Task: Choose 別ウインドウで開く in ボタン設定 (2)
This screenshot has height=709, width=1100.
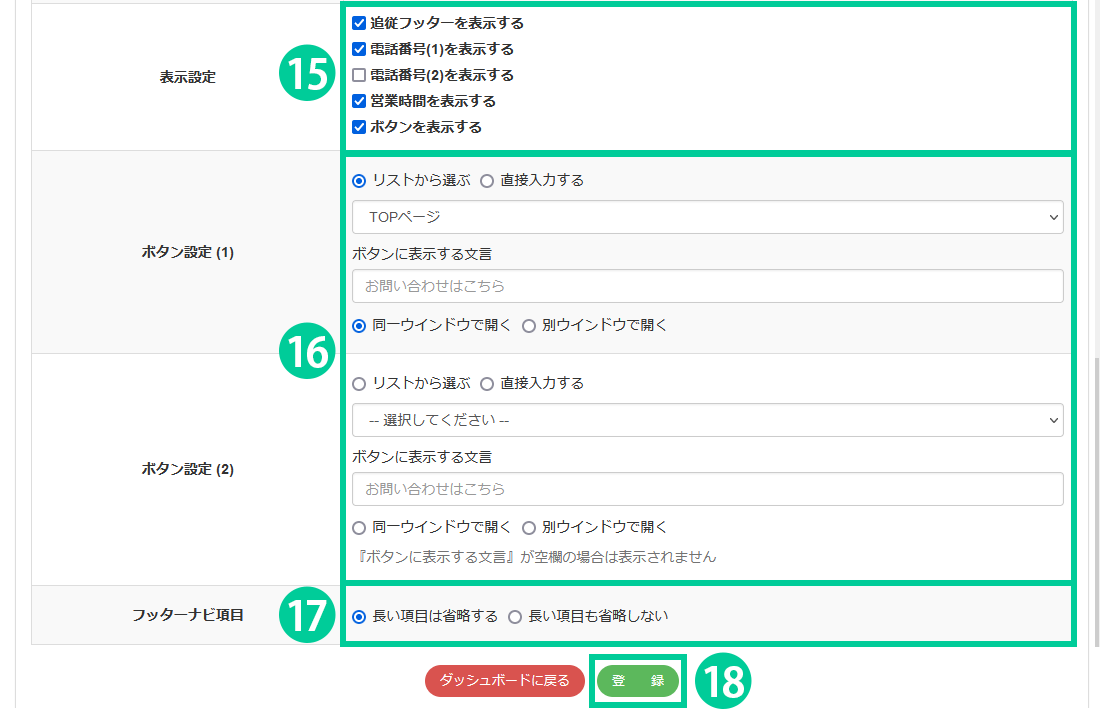Action: (529, 528)
